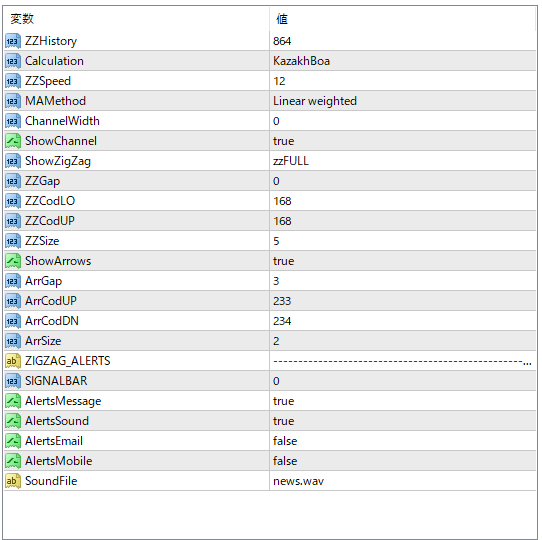The width and height of the screenshot is (542, 540).
Task: Select the ZIGZAG_ALERTS variable name
Action: click(x=68, y=361)
